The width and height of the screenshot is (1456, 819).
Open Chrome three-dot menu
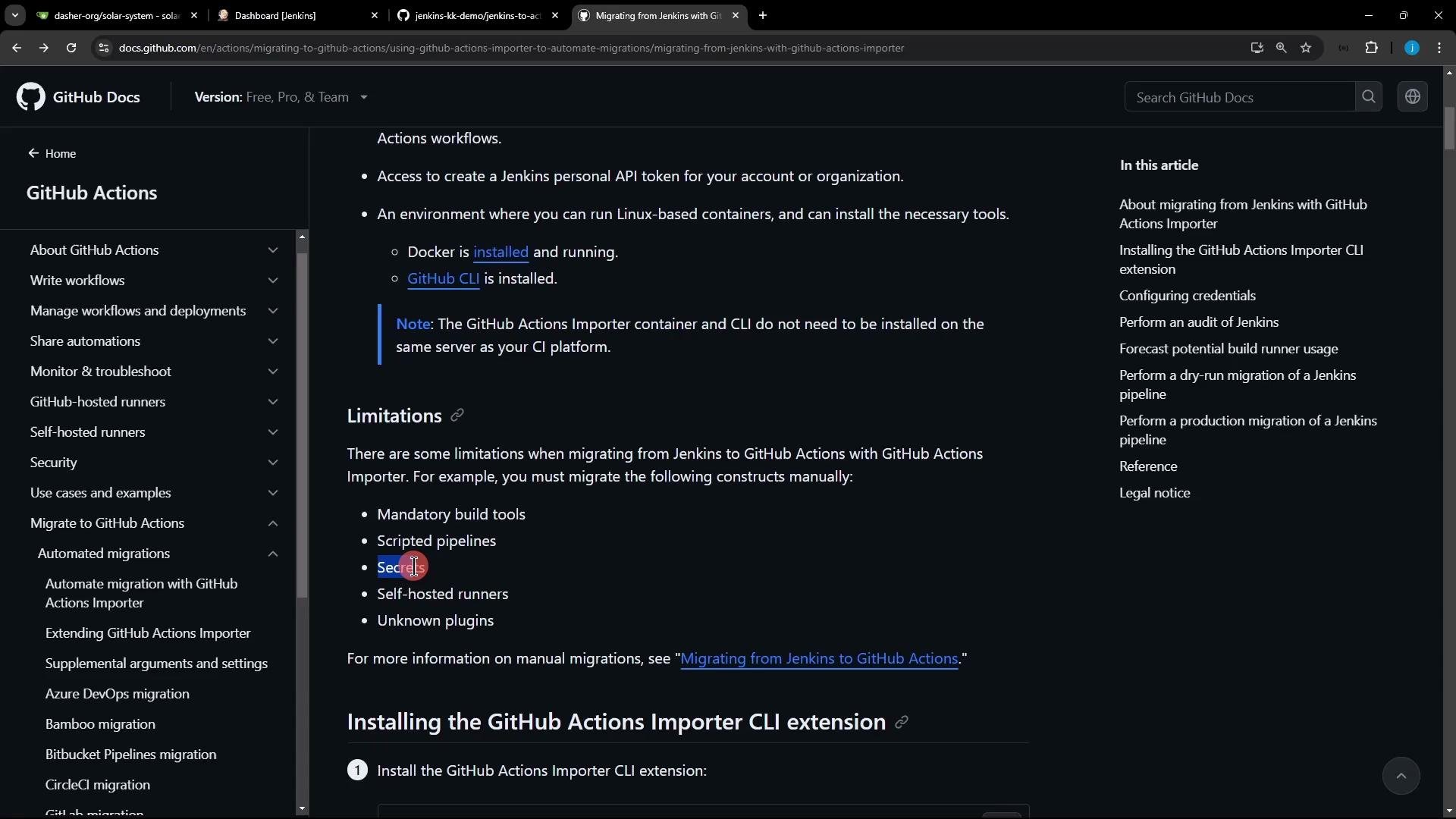pos(1439,48)
